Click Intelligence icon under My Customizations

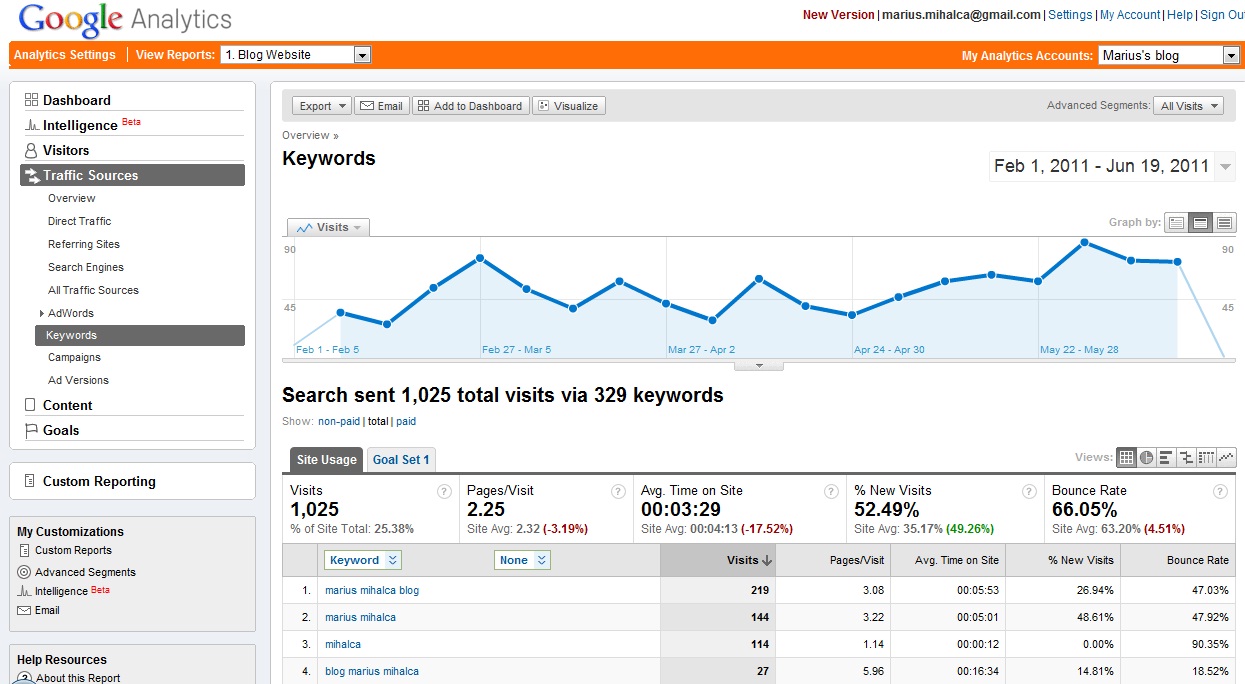pyautogui.click(x=24, y=591)
